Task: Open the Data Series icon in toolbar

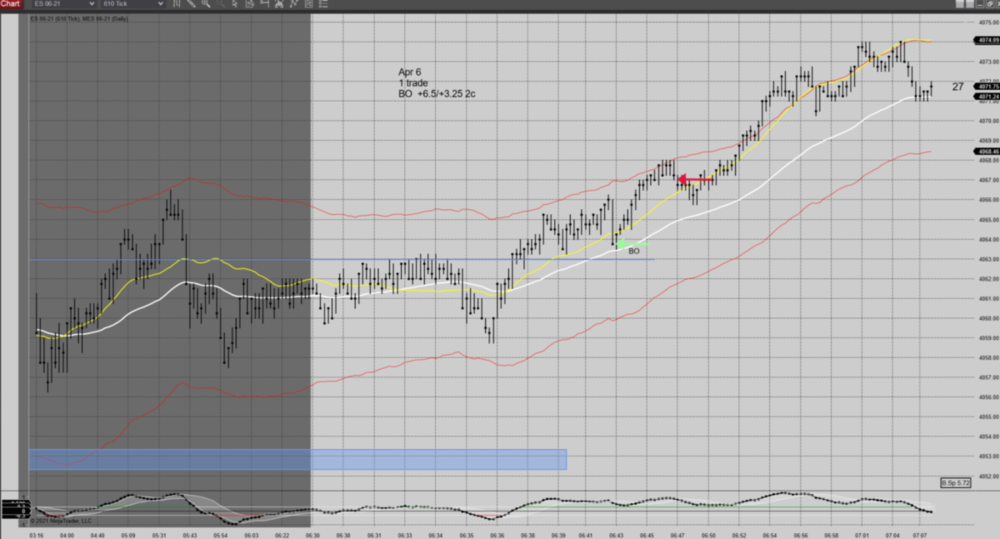Action: point(249,4)
